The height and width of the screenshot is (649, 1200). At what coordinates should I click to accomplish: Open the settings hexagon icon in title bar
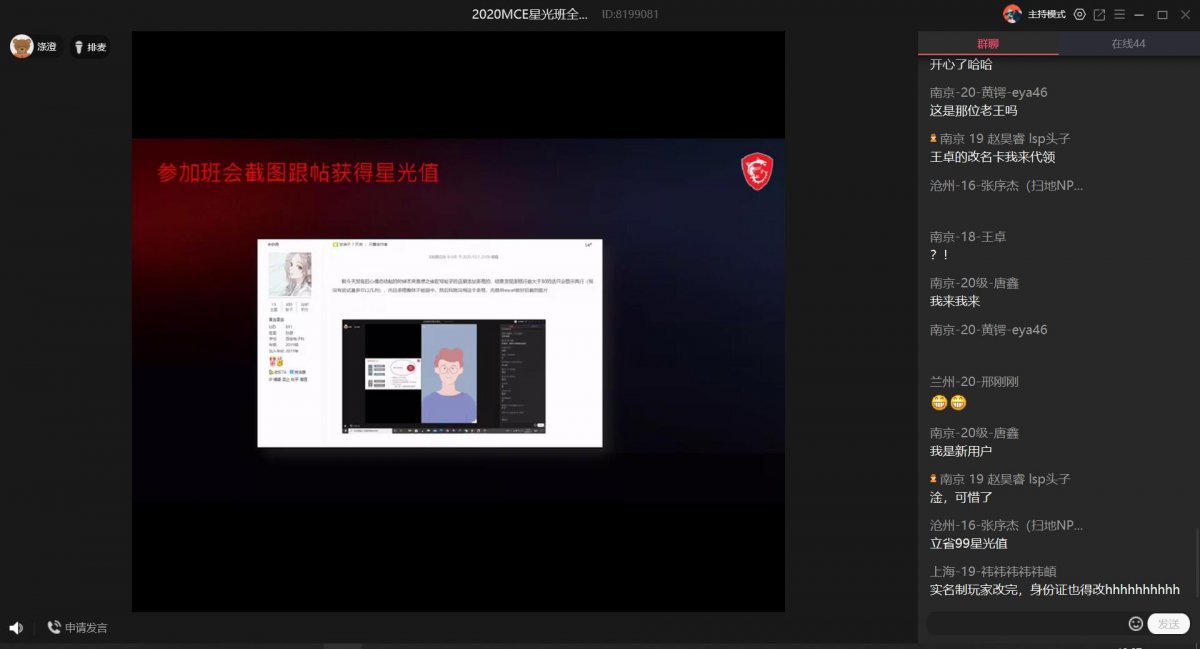click(x=1079, y=14)
